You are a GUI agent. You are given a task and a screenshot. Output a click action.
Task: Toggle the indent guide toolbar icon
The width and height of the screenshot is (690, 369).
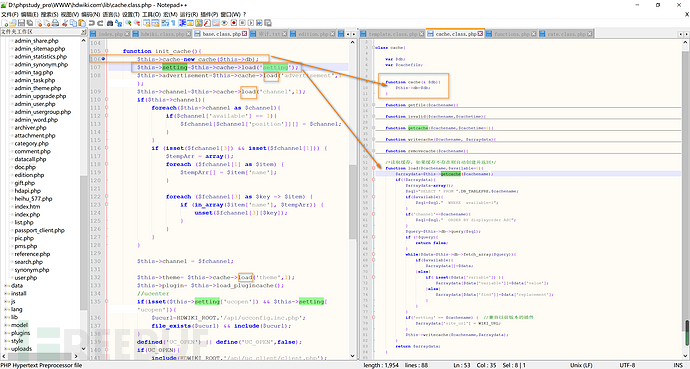[181, 23]
